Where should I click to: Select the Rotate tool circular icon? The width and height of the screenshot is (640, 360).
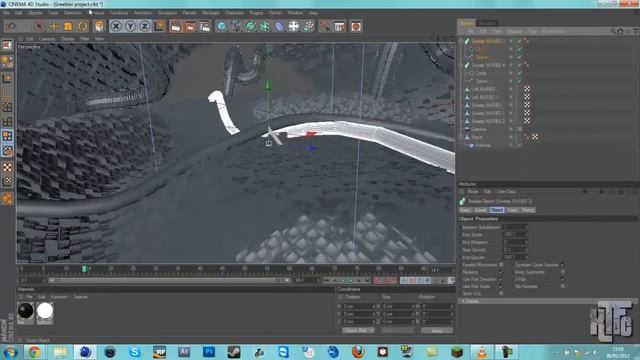click(82, 27)
